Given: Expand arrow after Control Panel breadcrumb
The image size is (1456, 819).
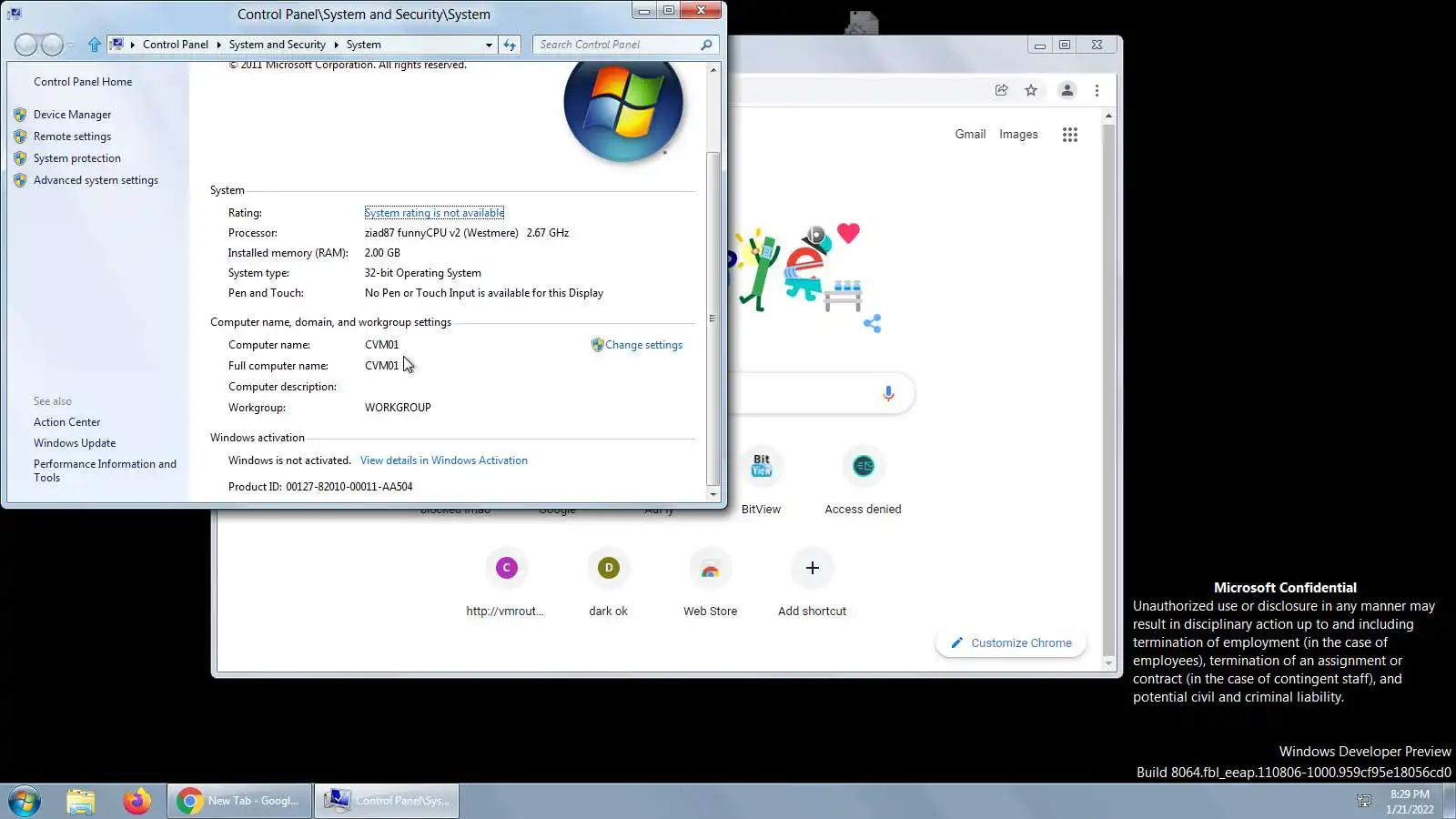Looking at the screenshot, I should (x=218, y=45).
